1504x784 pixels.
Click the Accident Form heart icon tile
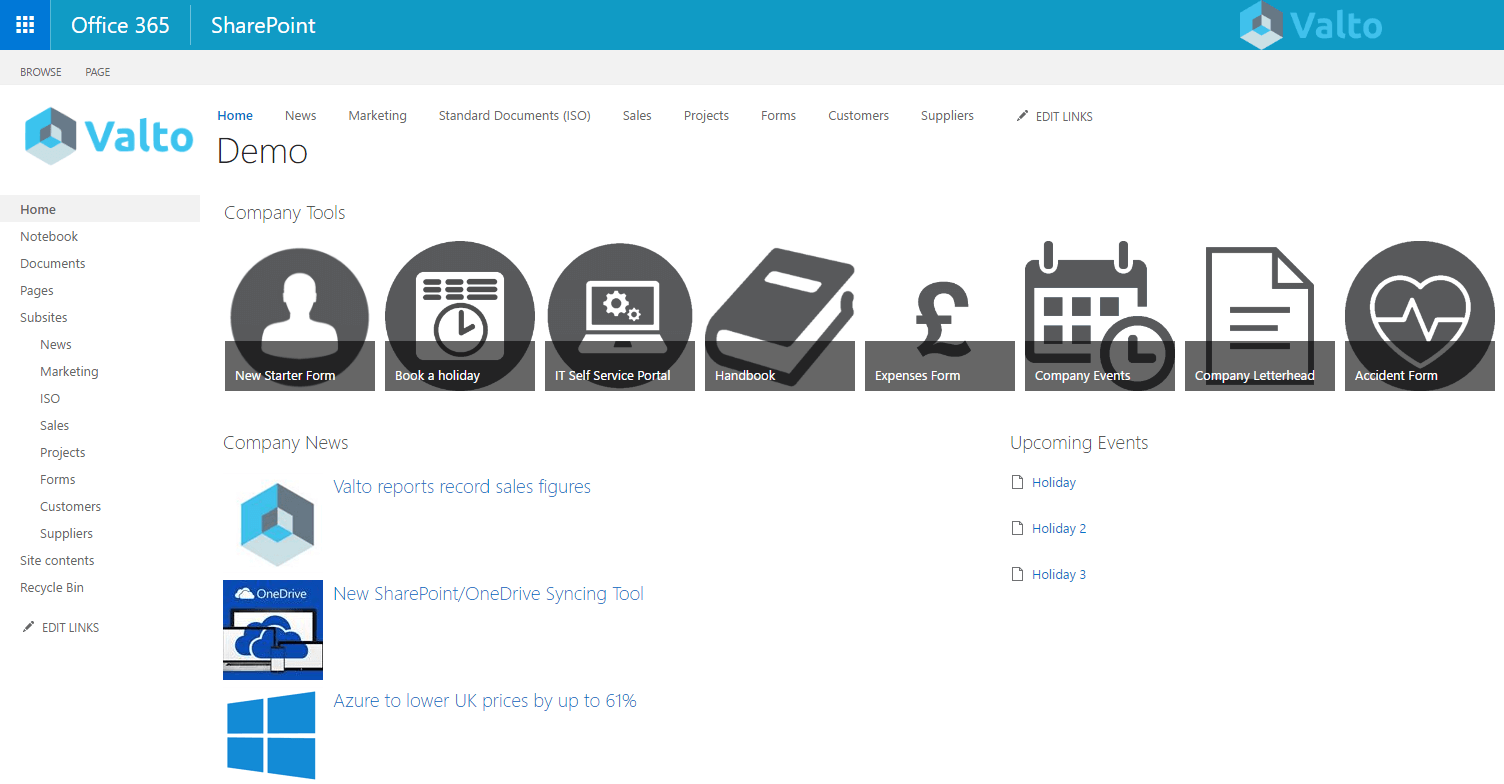pyautogui.click(x=1420, y=317)
